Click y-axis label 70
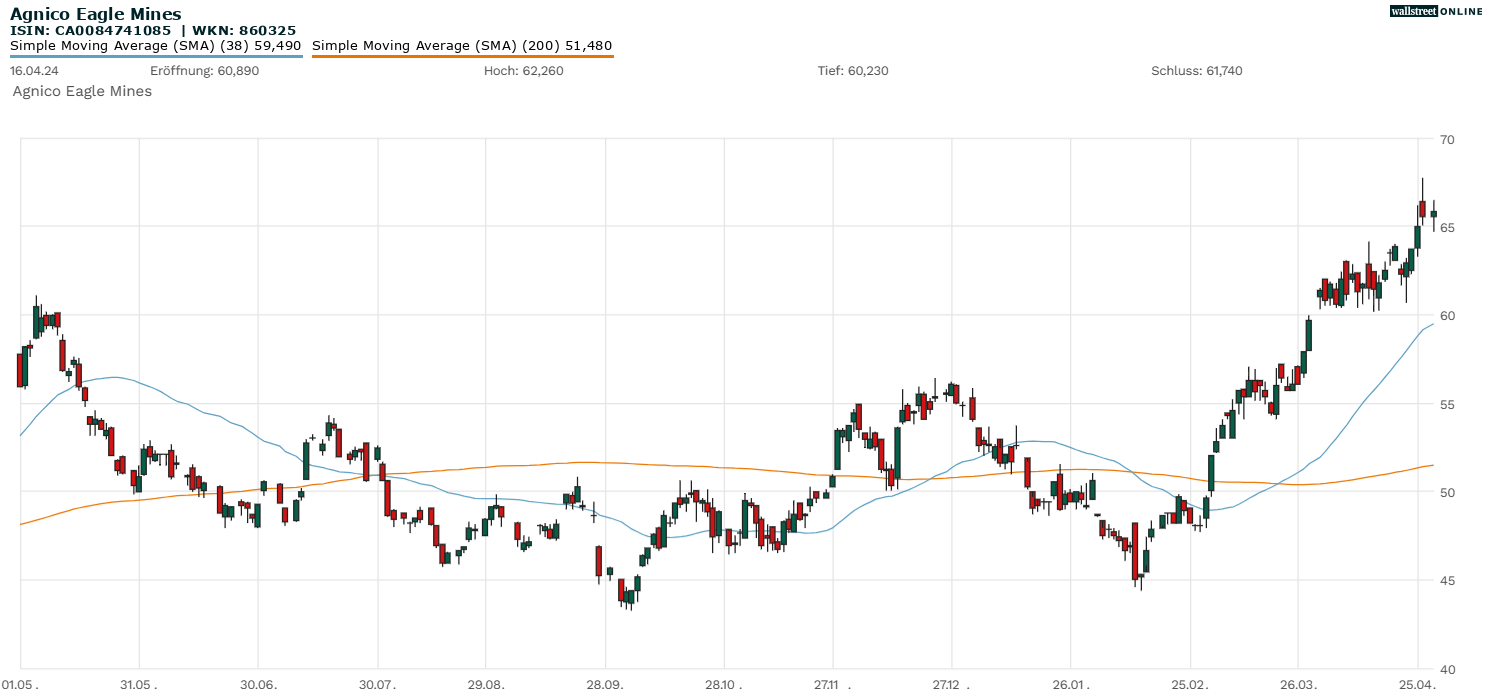Viewport: 1490px width, 689px height. [x=1448, y=139]
